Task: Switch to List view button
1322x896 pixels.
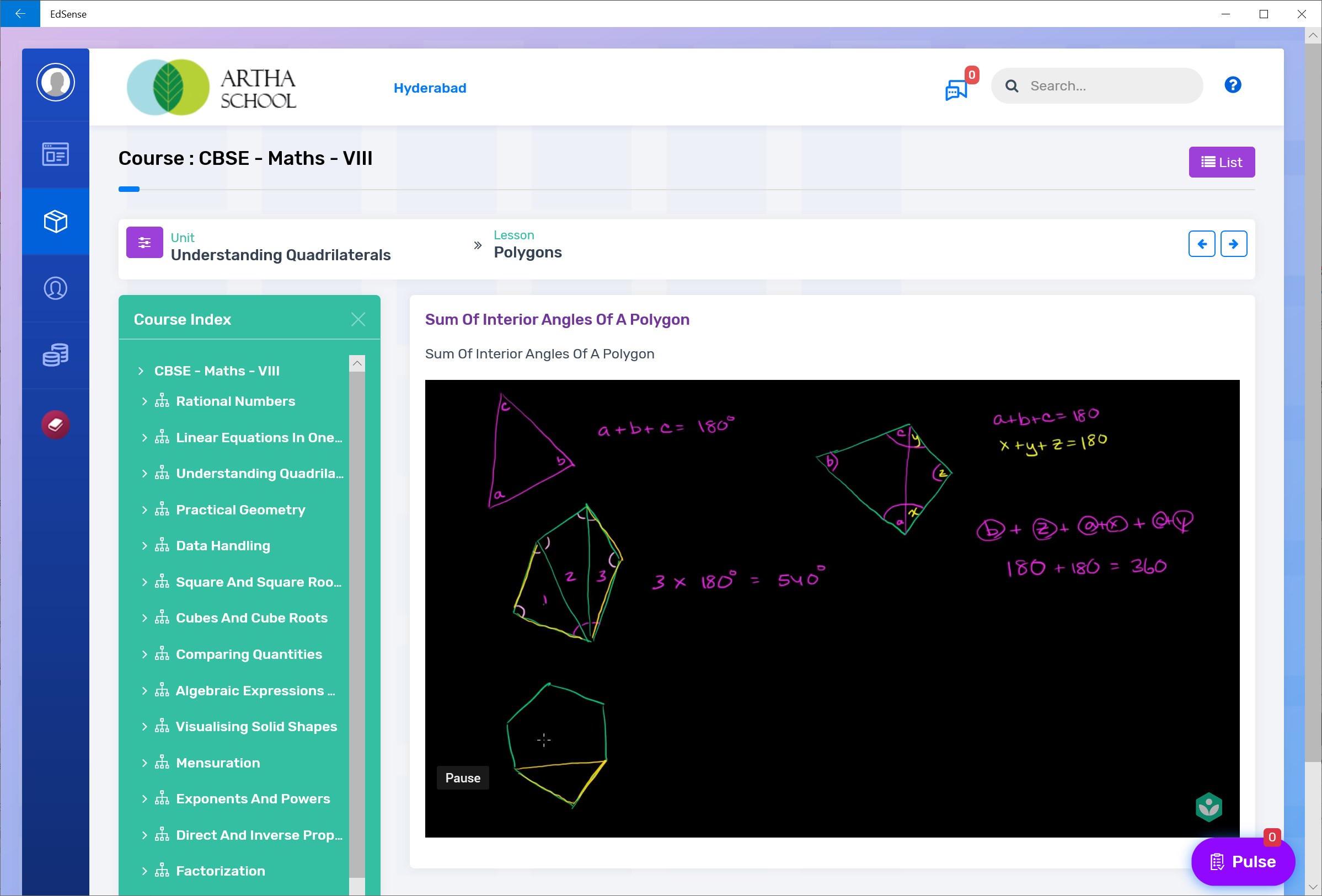Action: [x=1221, y=163]
